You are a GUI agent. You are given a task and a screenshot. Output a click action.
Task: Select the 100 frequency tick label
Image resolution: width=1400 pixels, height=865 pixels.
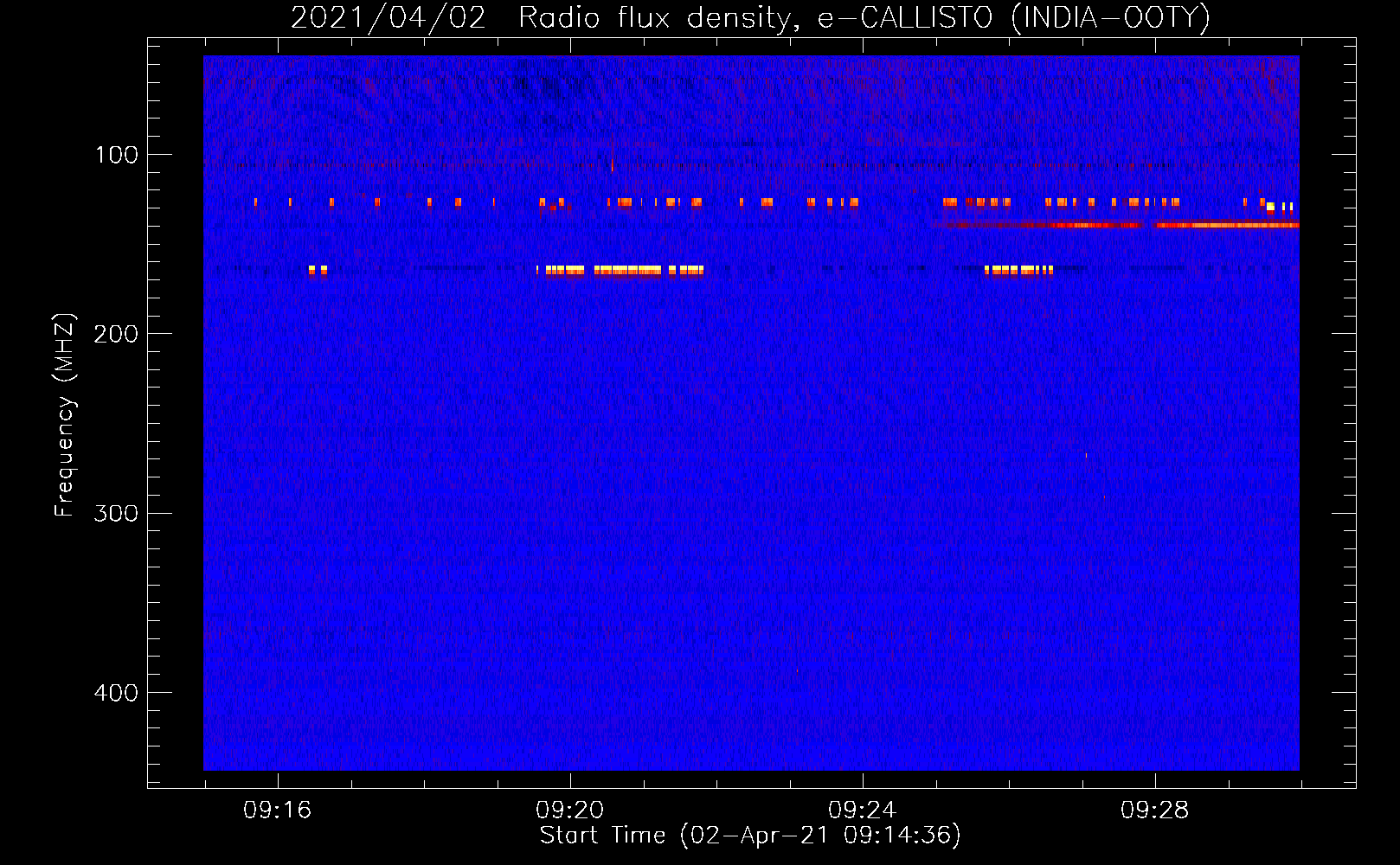[117, 155]
